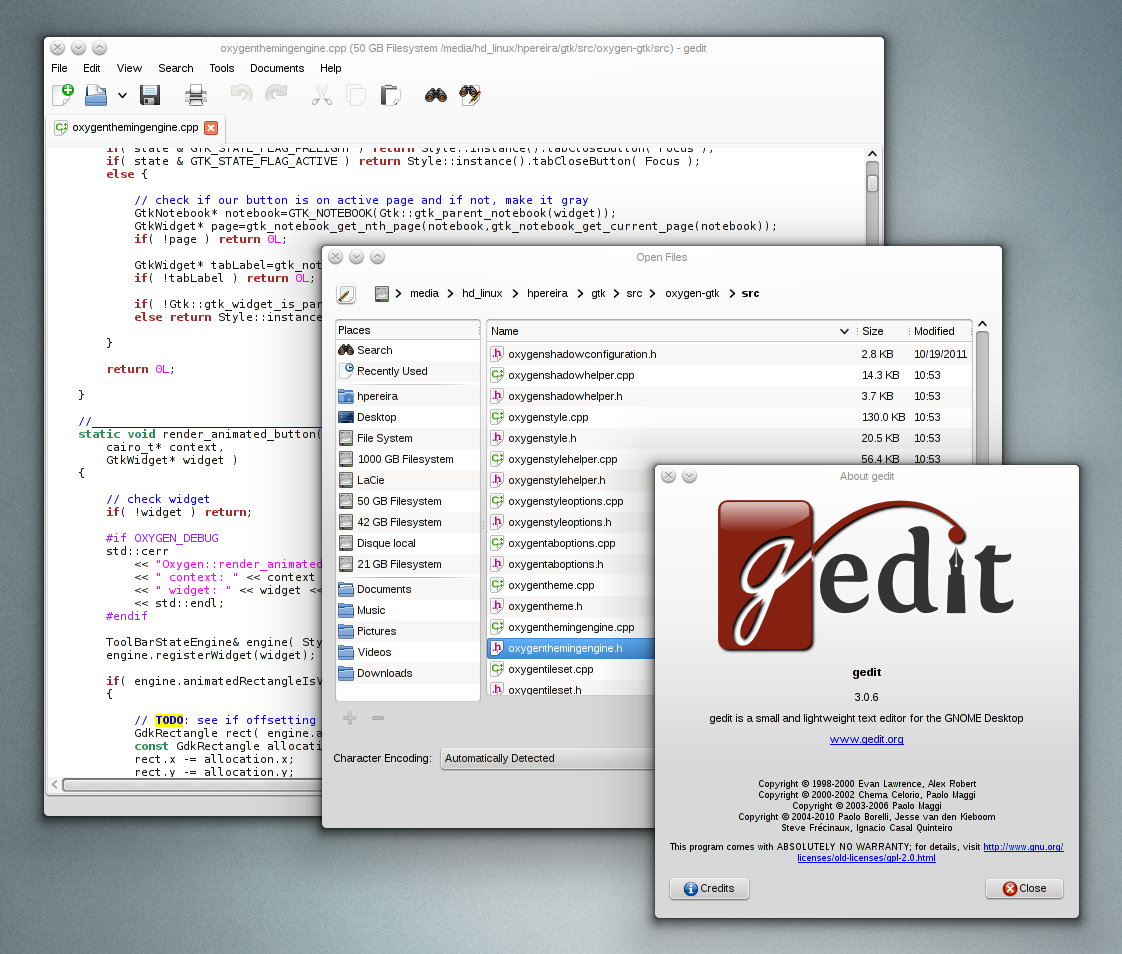Go to media in the path bar
Image resolution: width=1122 pixels, height=954 pixels.
(x=424, y=293)
